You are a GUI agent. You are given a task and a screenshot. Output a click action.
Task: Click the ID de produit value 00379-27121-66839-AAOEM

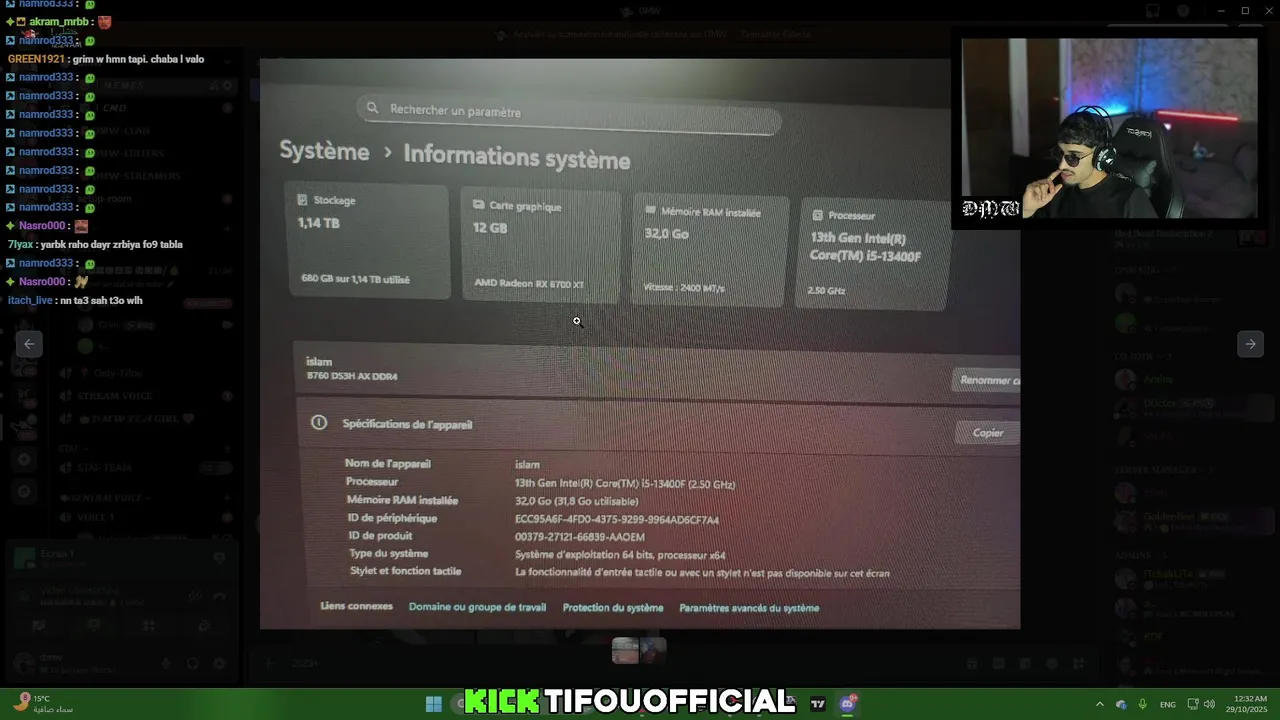pyautogui.click(x=580, y=537)
